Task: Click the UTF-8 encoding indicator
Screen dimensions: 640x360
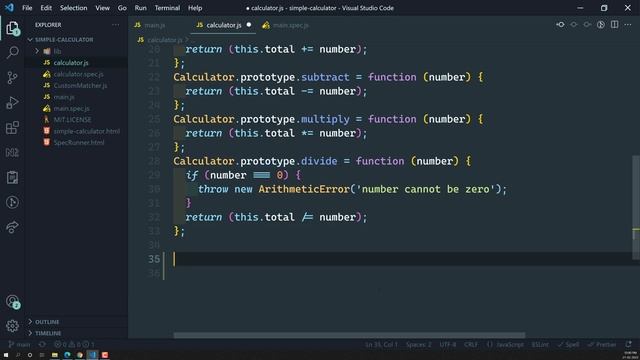Action: [448, 344]
